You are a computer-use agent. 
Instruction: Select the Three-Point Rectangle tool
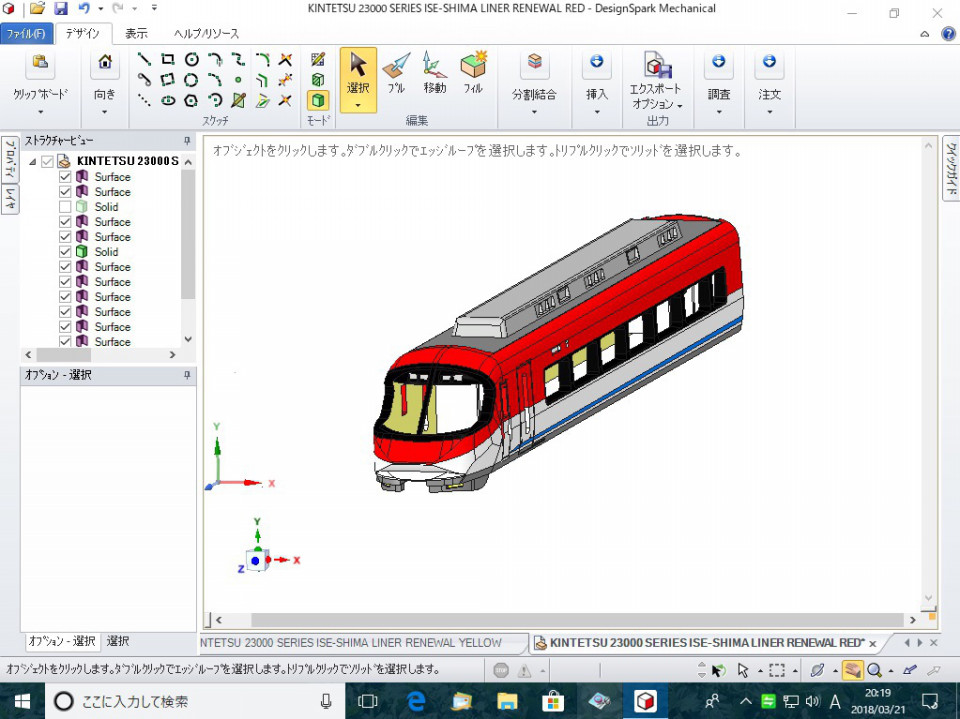(x=167, y=80)
